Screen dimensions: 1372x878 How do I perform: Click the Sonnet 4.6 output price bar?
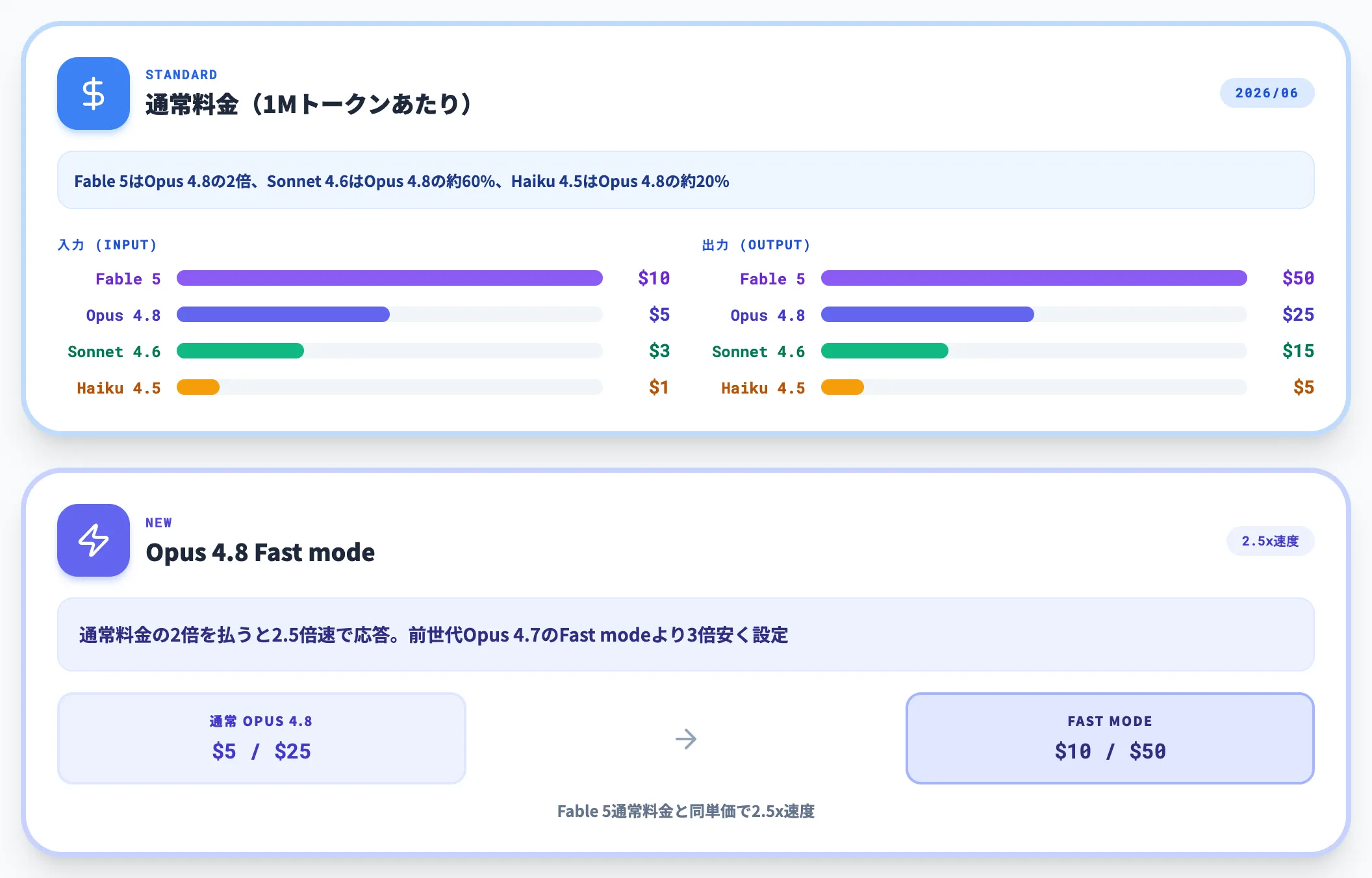(x=885, y=351)
